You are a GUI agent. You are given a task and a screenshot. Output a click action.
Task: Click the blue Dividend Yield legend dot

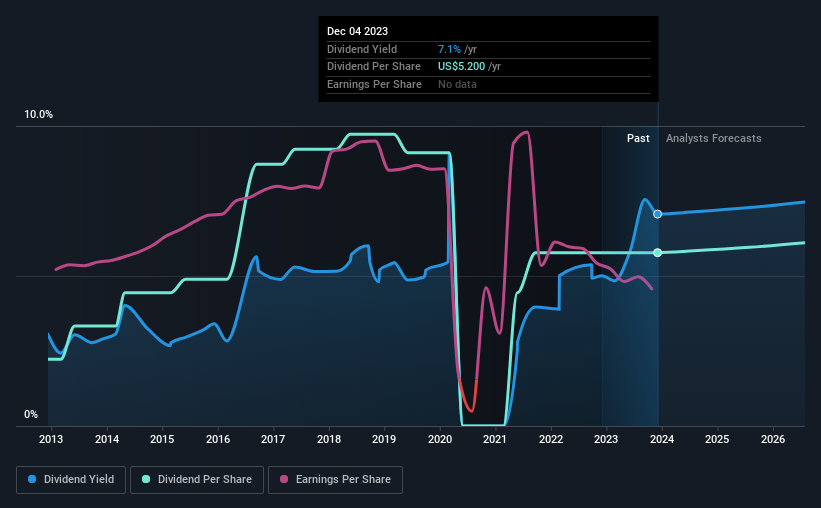(x=32, y=479)
